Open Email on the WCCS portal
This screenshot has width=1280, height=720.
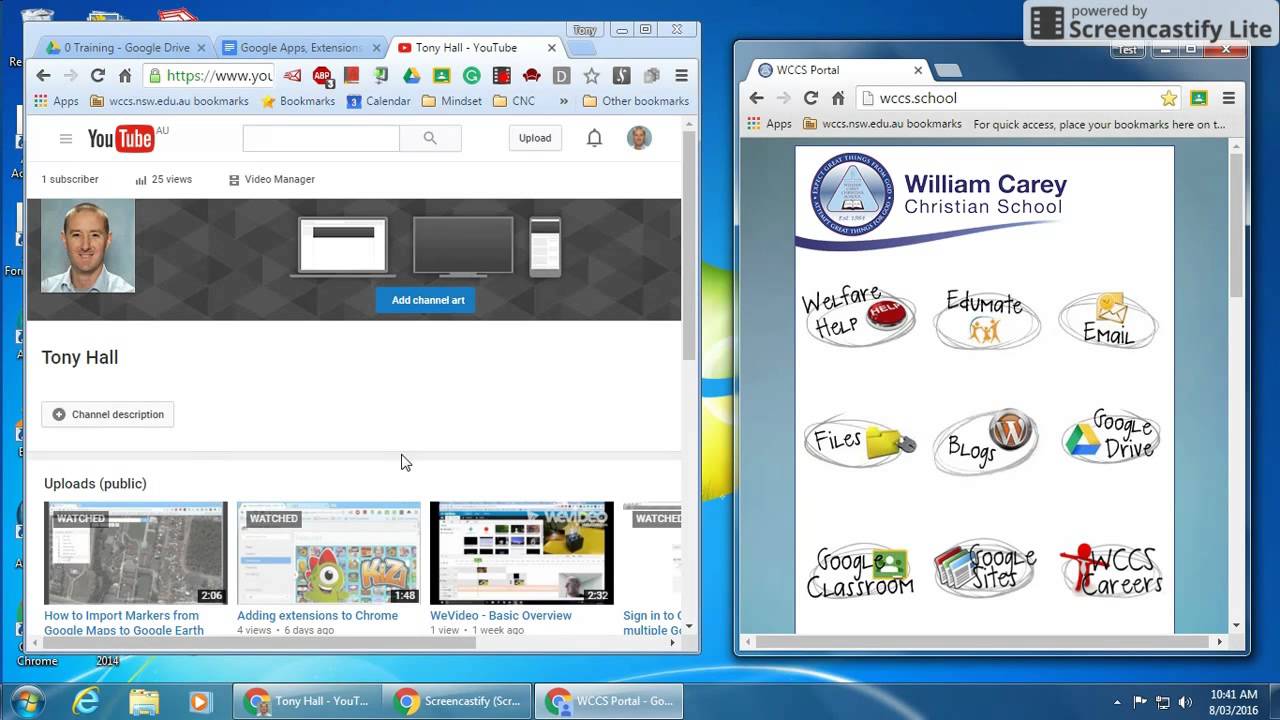coord(1108,320)
